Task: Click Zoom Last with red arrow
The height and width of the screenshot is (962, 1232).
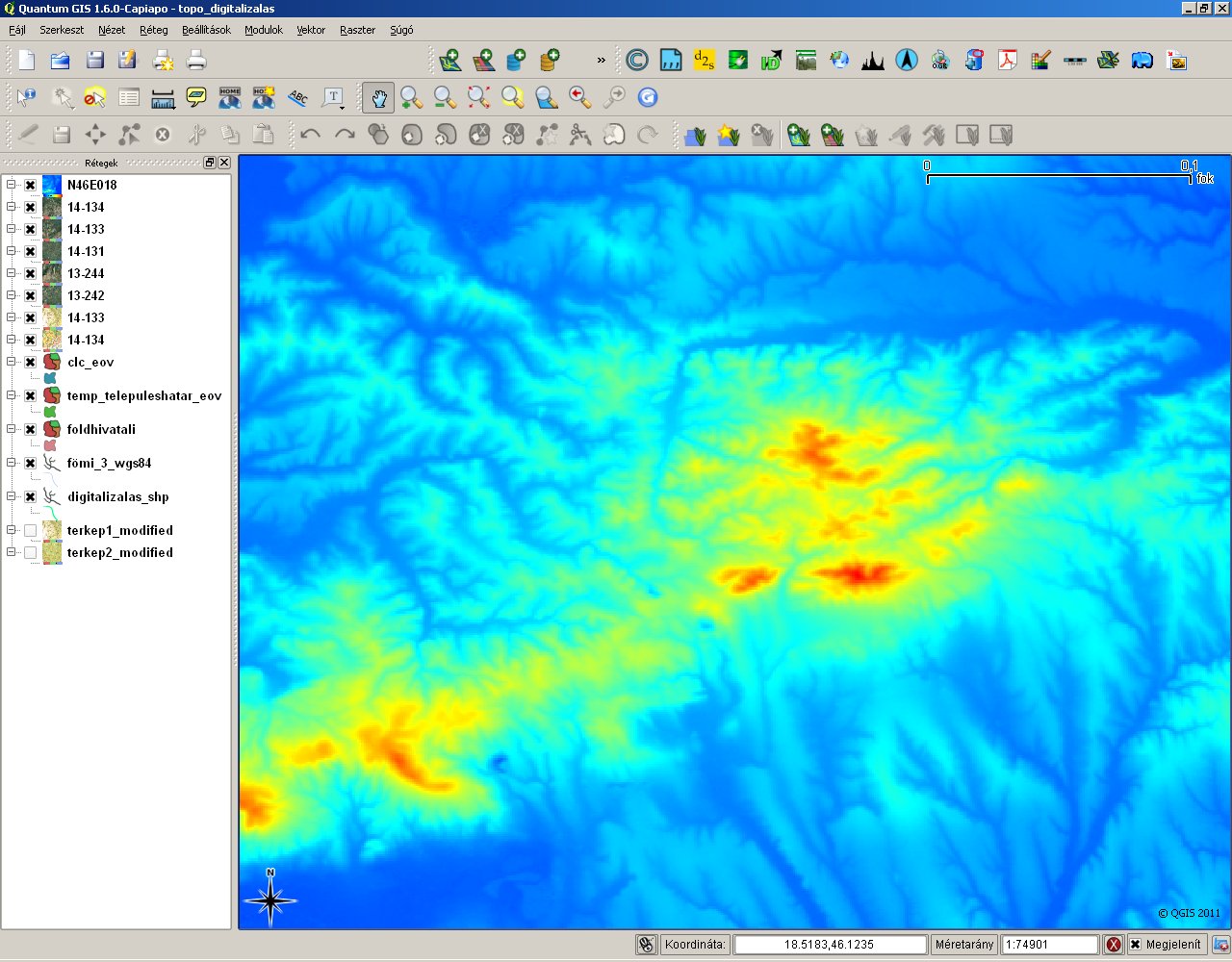Action: pos(579,97)
